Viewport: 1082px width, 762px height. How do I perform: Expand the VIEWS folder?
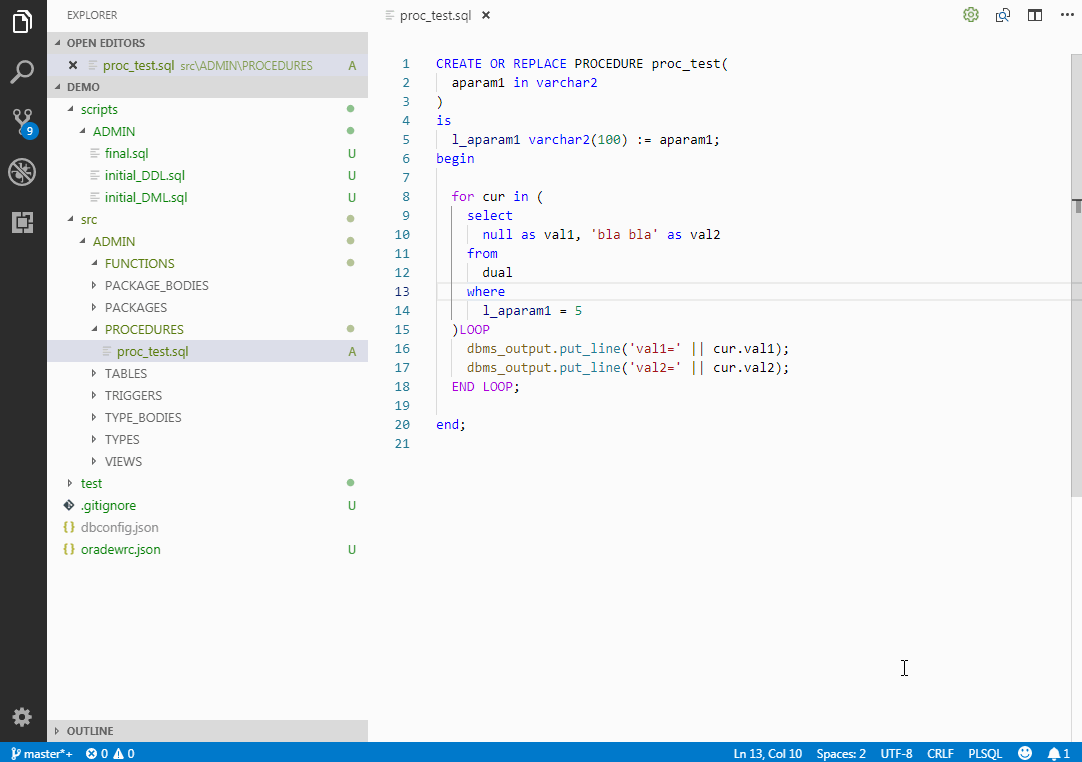pos(207,462)
